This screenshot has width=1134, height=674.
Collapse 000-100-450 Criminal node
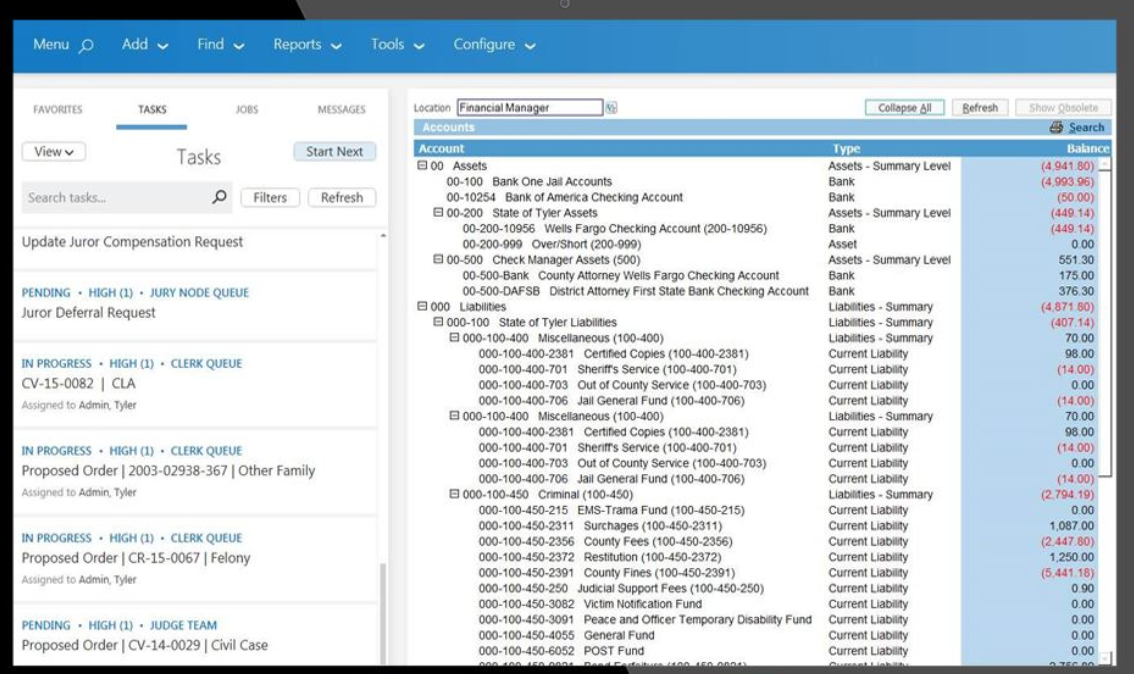(x=454, y=494)
